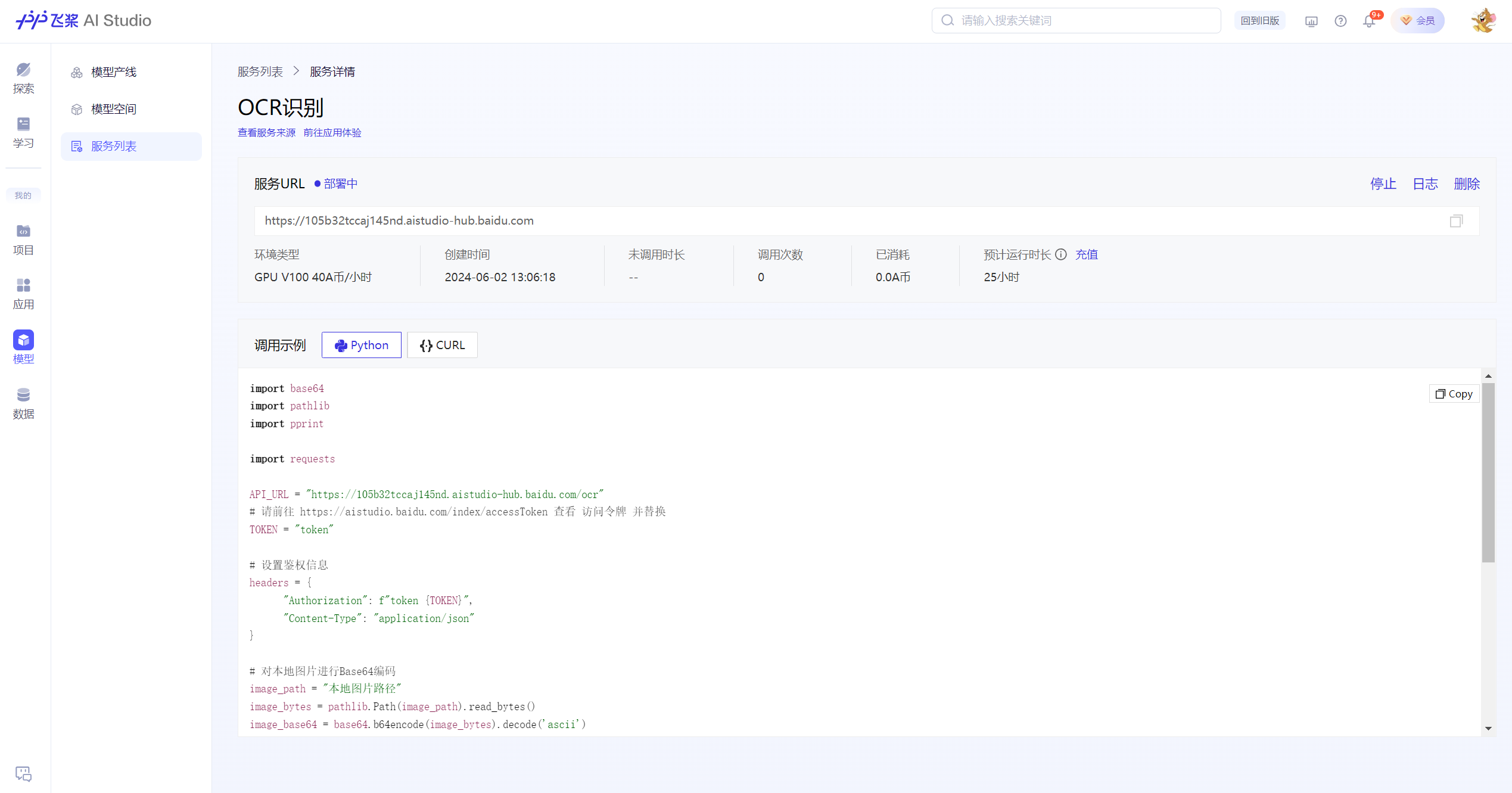
Task: Click the 部署中 status label
Action: pos(337,184)
